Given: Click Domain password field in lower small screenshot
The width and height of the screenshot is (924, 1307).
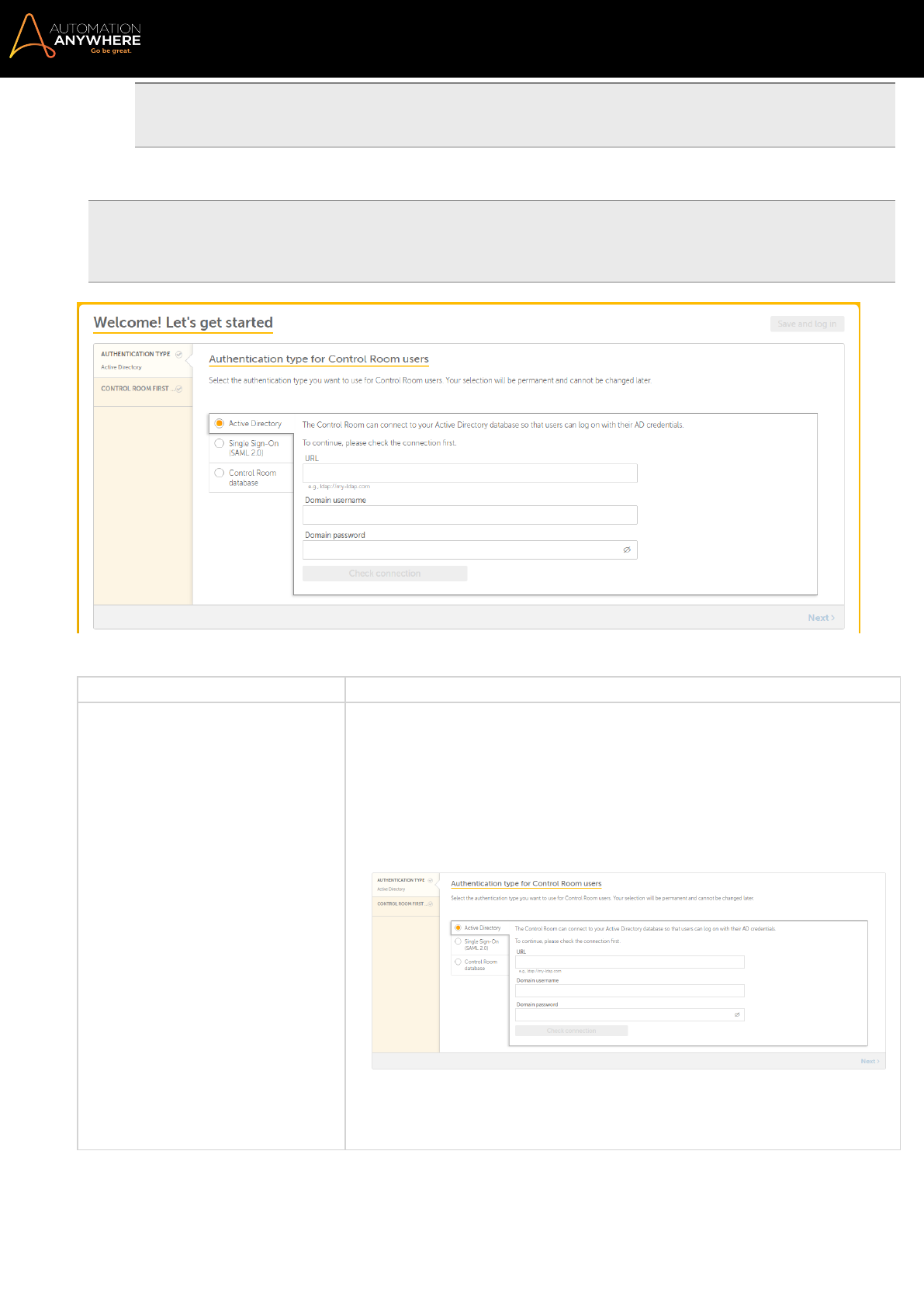Looking at the screenshot, I should 630,1014.
